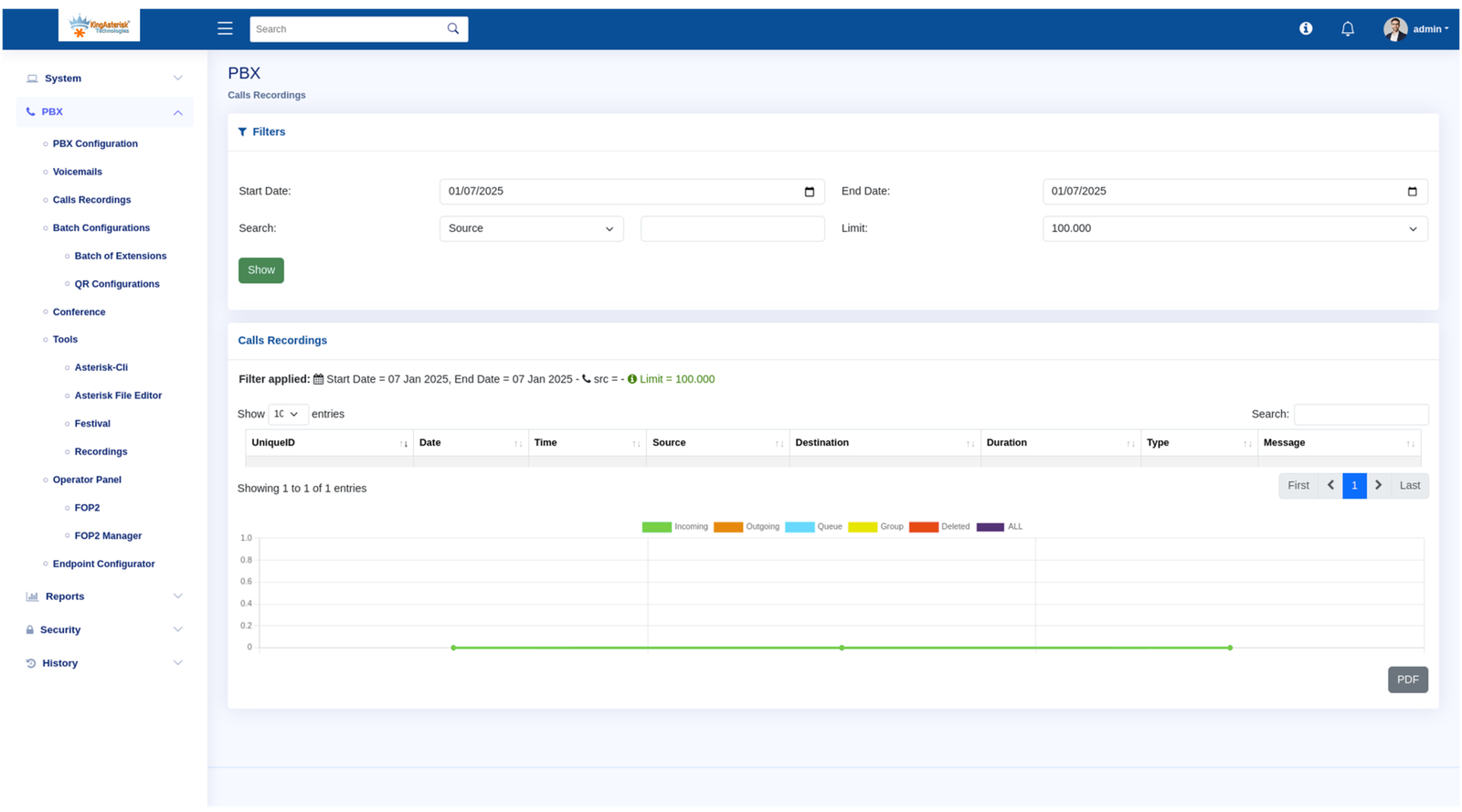Screen dimensions: 1462x812
Task: Export with the PDF button
Action: 1407,680
